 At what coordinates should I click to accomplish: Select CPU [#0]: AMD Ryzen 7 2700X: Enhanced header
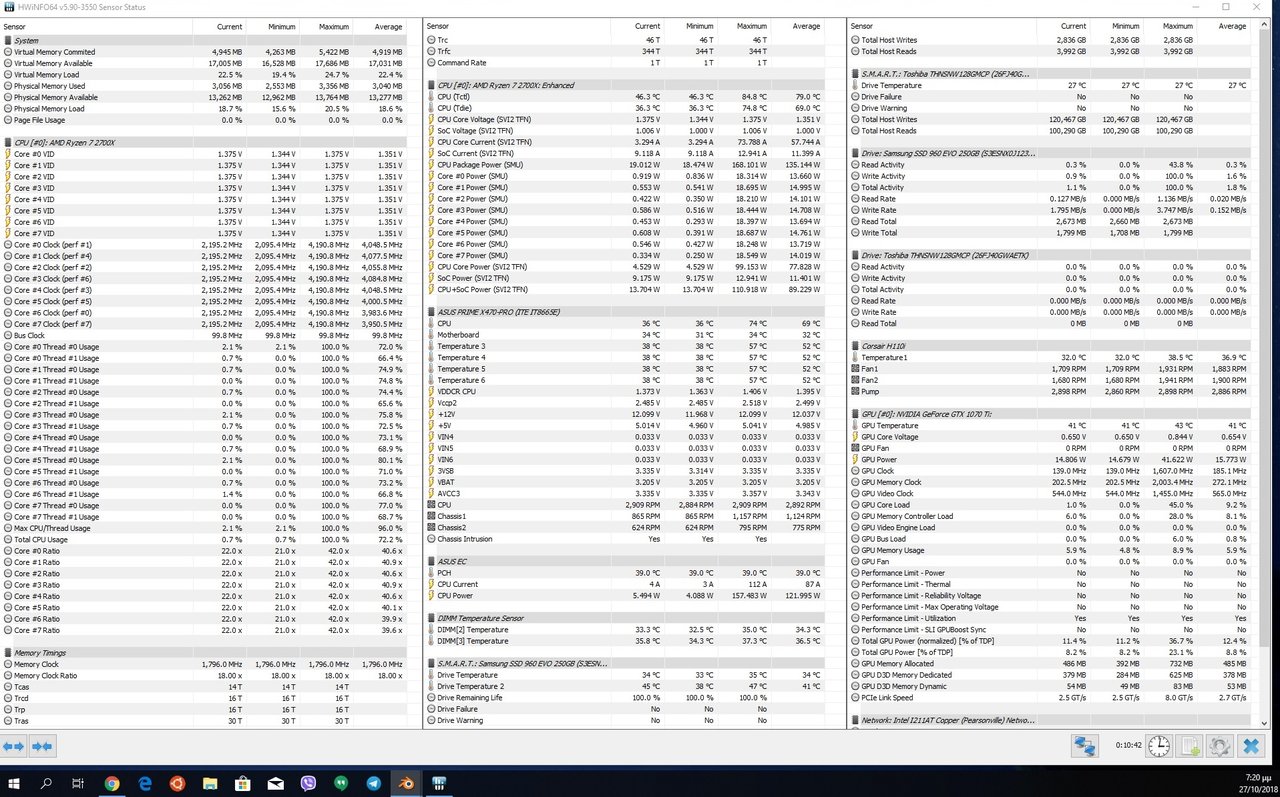pyautogui.click(x=625, y=85)
